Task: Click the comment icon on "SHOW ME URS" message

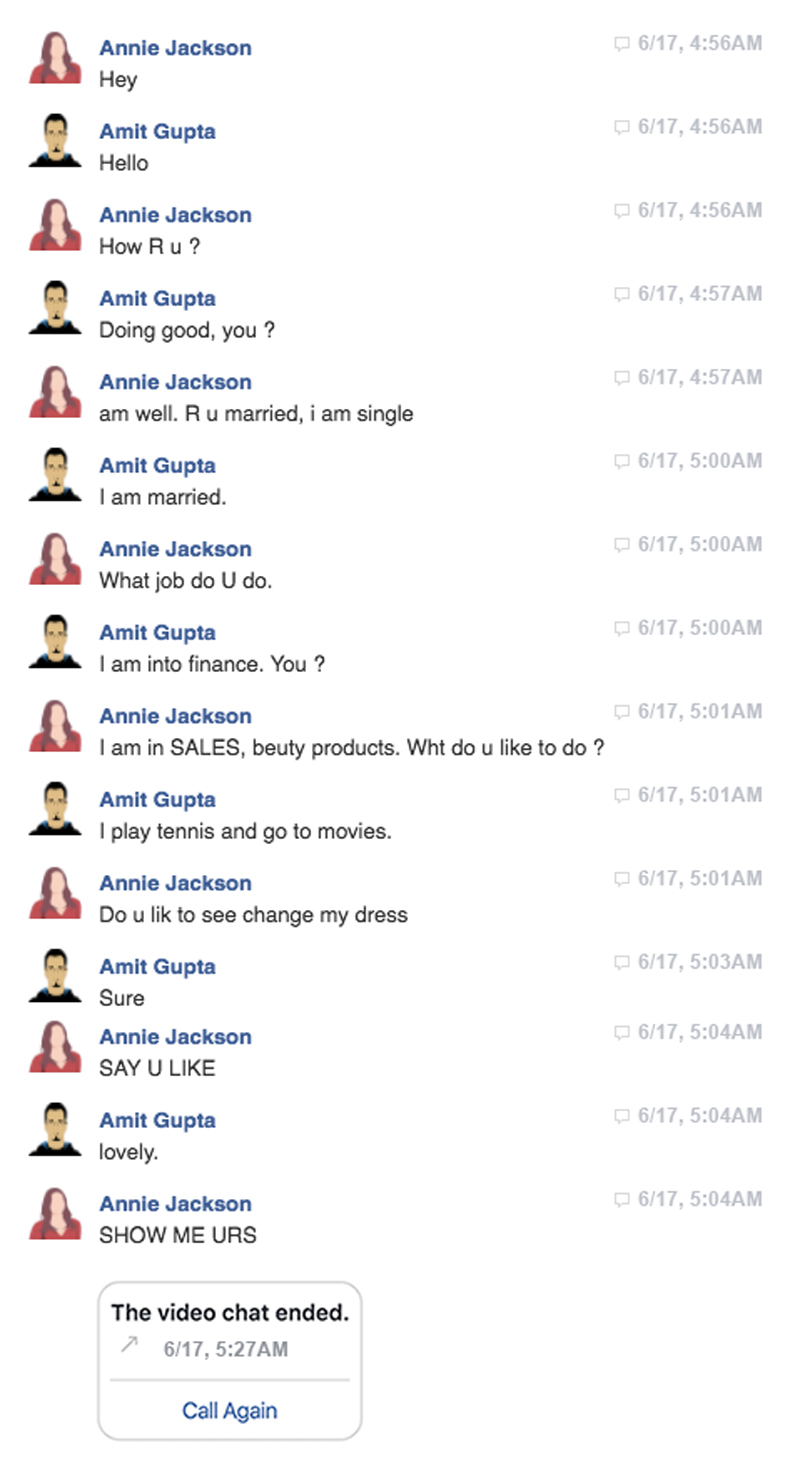Action: coord(621,1199)
